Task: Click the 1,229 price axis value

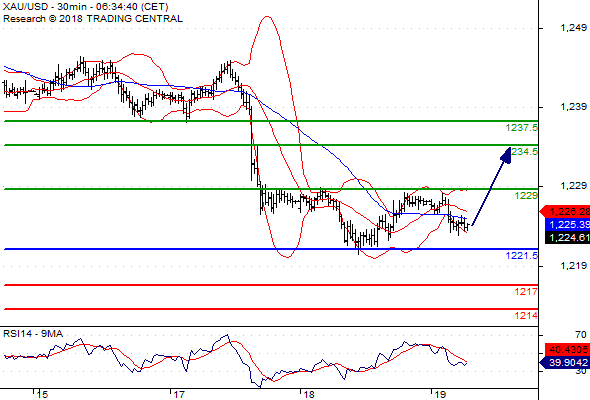Action: click(573, 186)
